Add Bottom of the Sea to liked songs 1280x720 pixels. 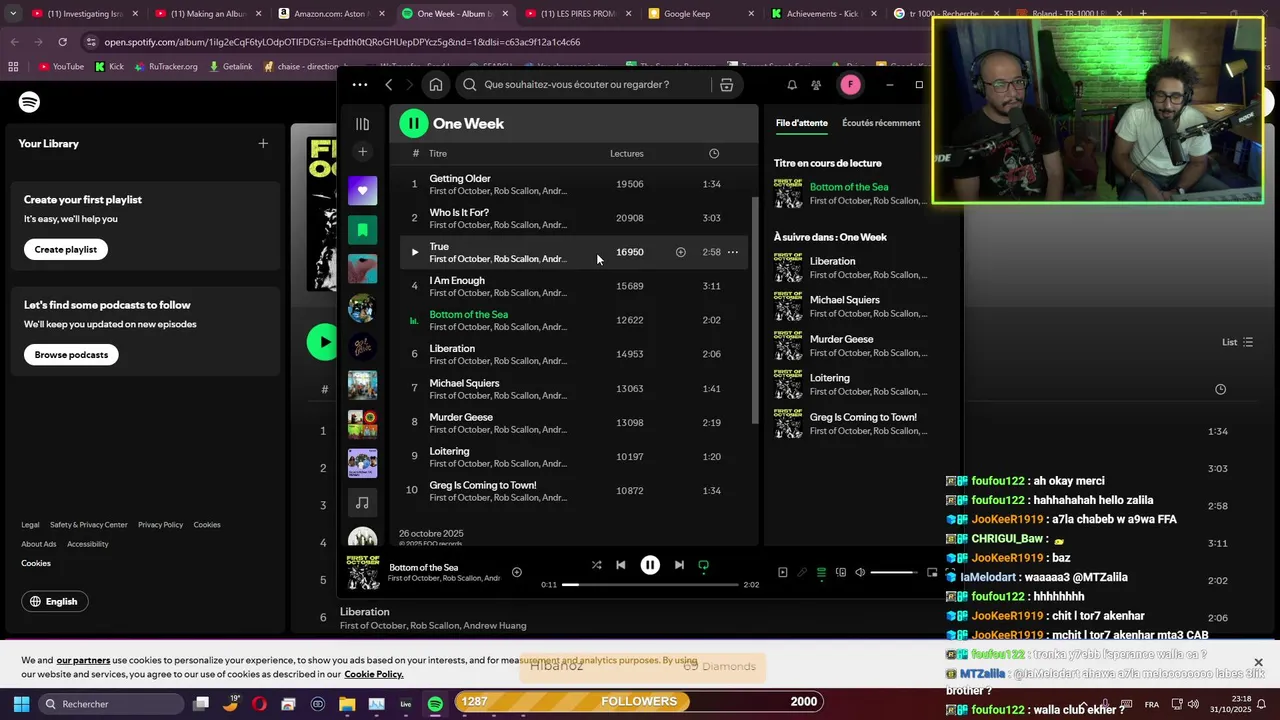tap(517, 572)
